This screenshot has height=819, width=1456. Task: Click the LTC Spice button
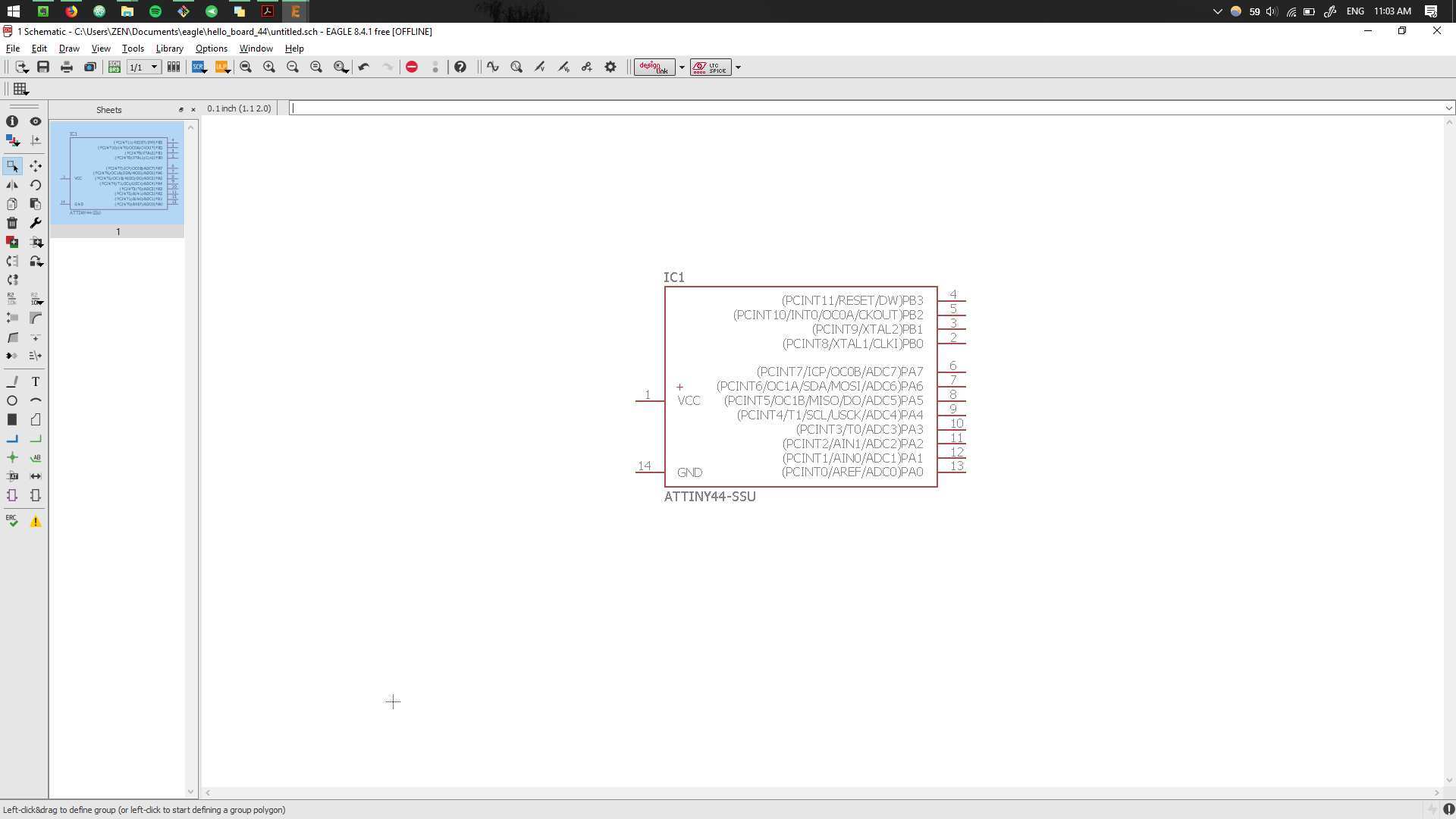(x=711, y=67)
